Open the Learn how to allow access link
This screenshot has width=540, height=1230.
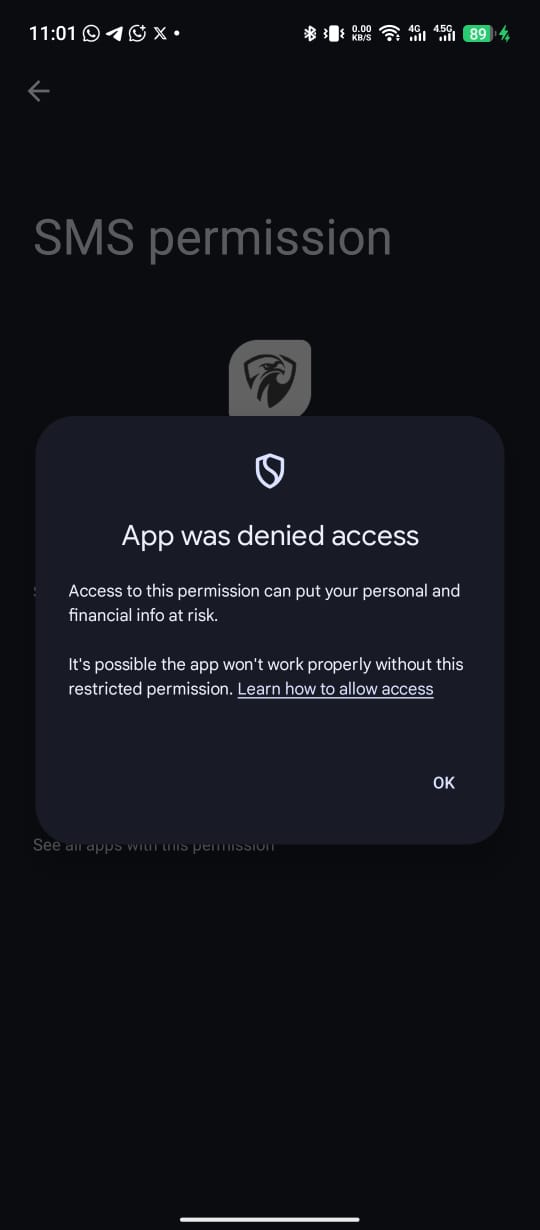click(335, 689)
